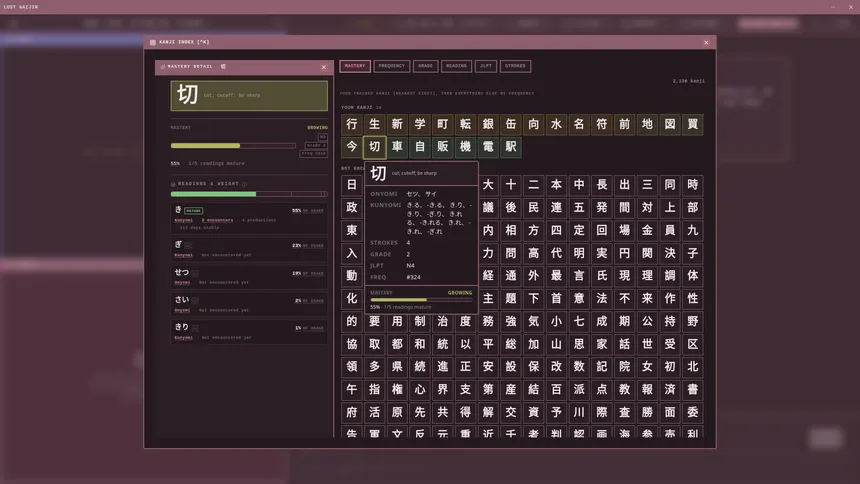
Task: Open the 新 kanji tile
Action: pyautogui.click(x=397, y=124)
